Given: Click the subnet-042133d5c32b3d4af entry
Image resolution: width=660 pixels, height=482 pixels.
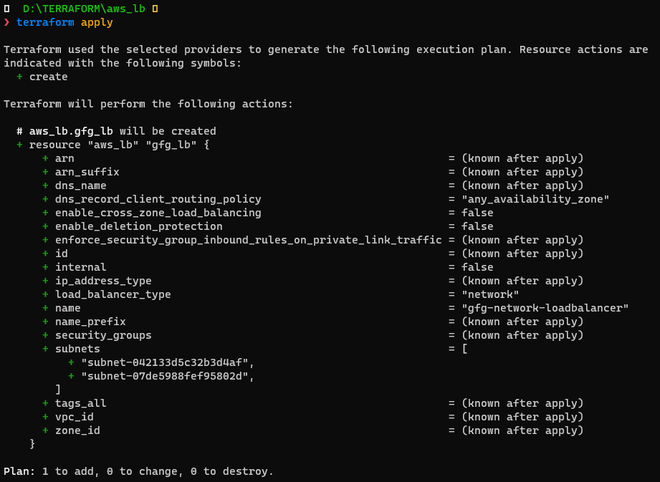Looking at the screenshot, I should point(168,362).
